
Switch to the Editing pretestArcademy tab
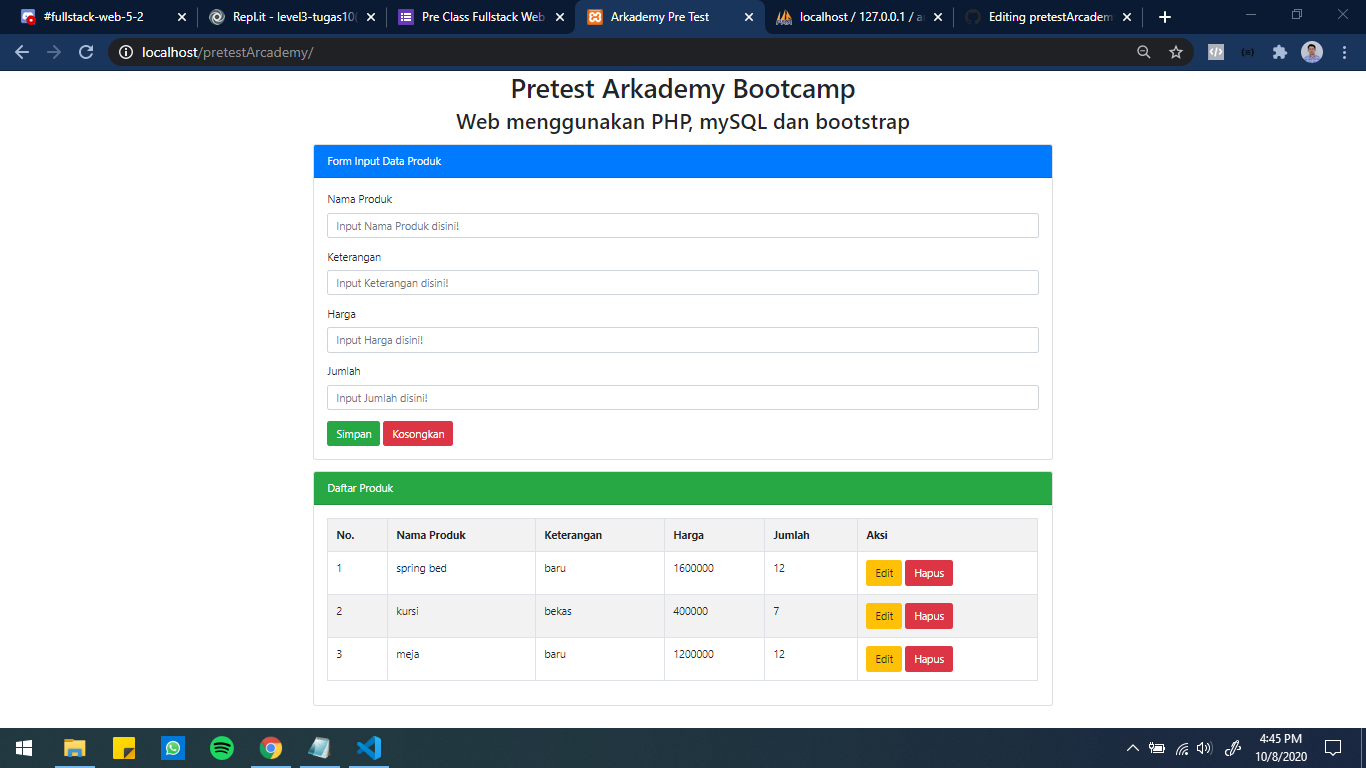click(x=1048, y=17)
